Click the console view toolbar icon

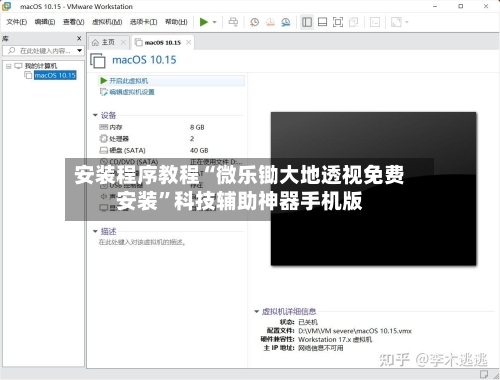(375, 22)
